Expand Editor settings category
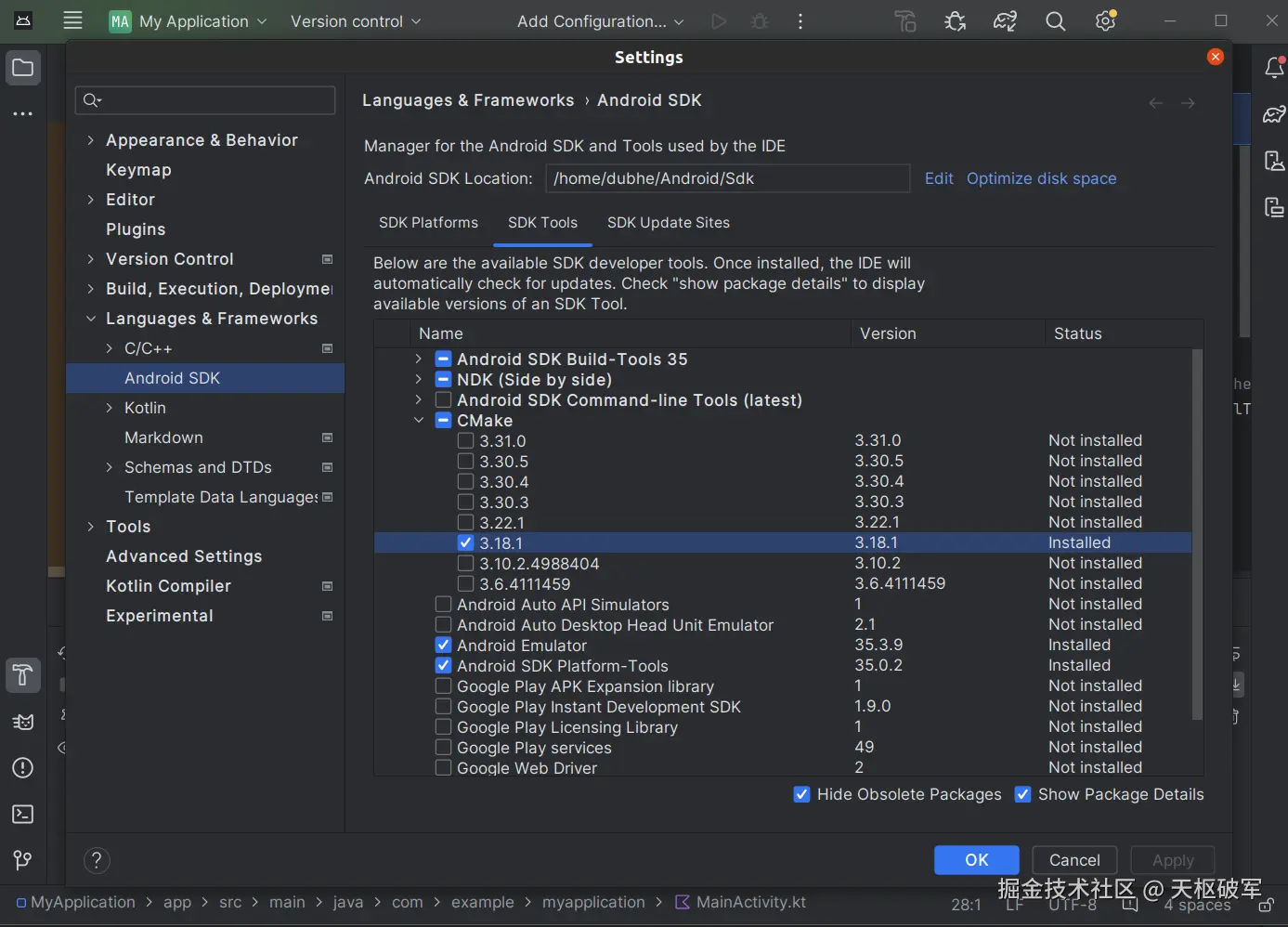Viewport: 1288px width, 927px height. click(x=90, y=200)
